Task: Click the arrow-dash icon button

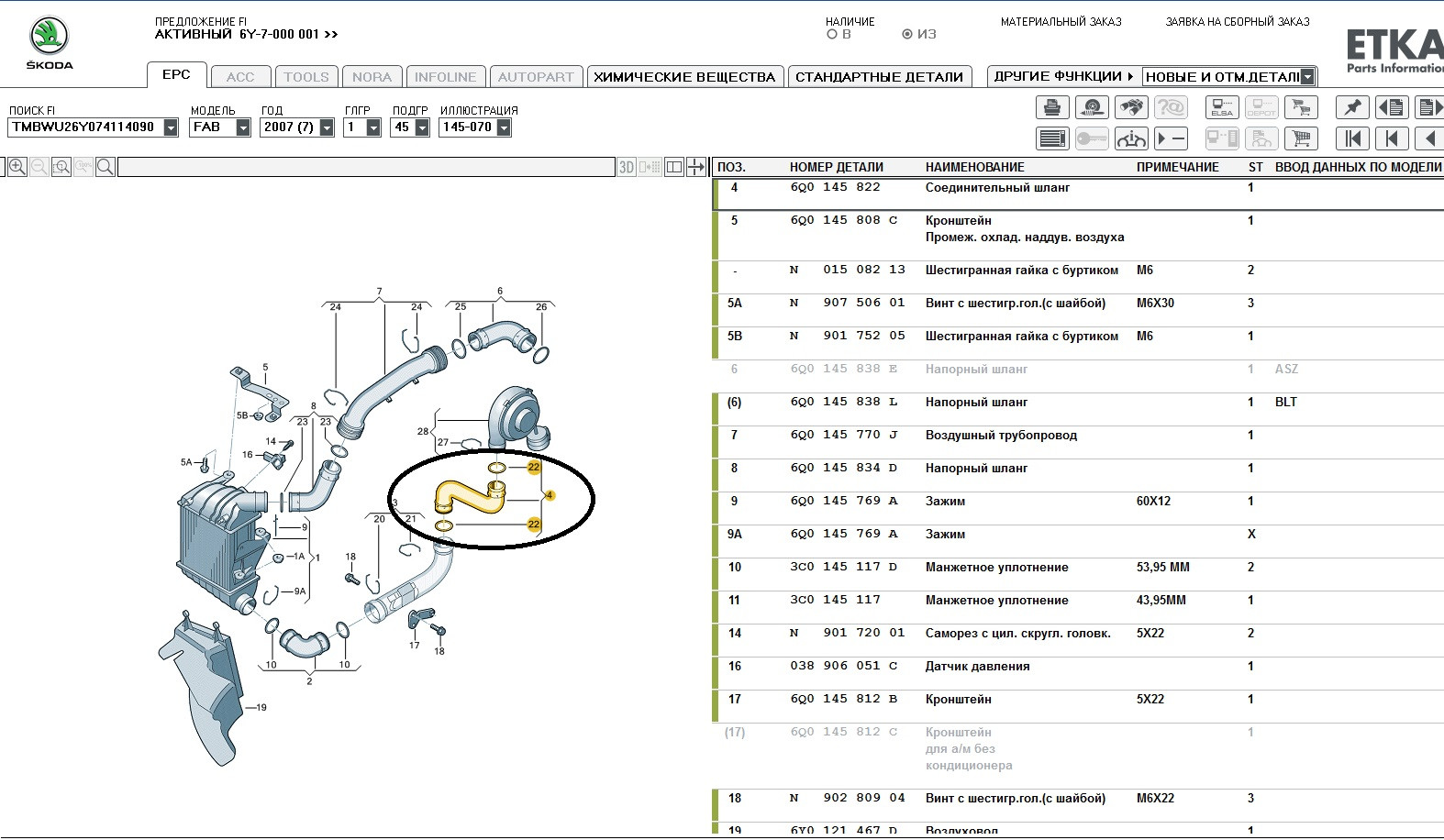Action: pos(1171,138)
